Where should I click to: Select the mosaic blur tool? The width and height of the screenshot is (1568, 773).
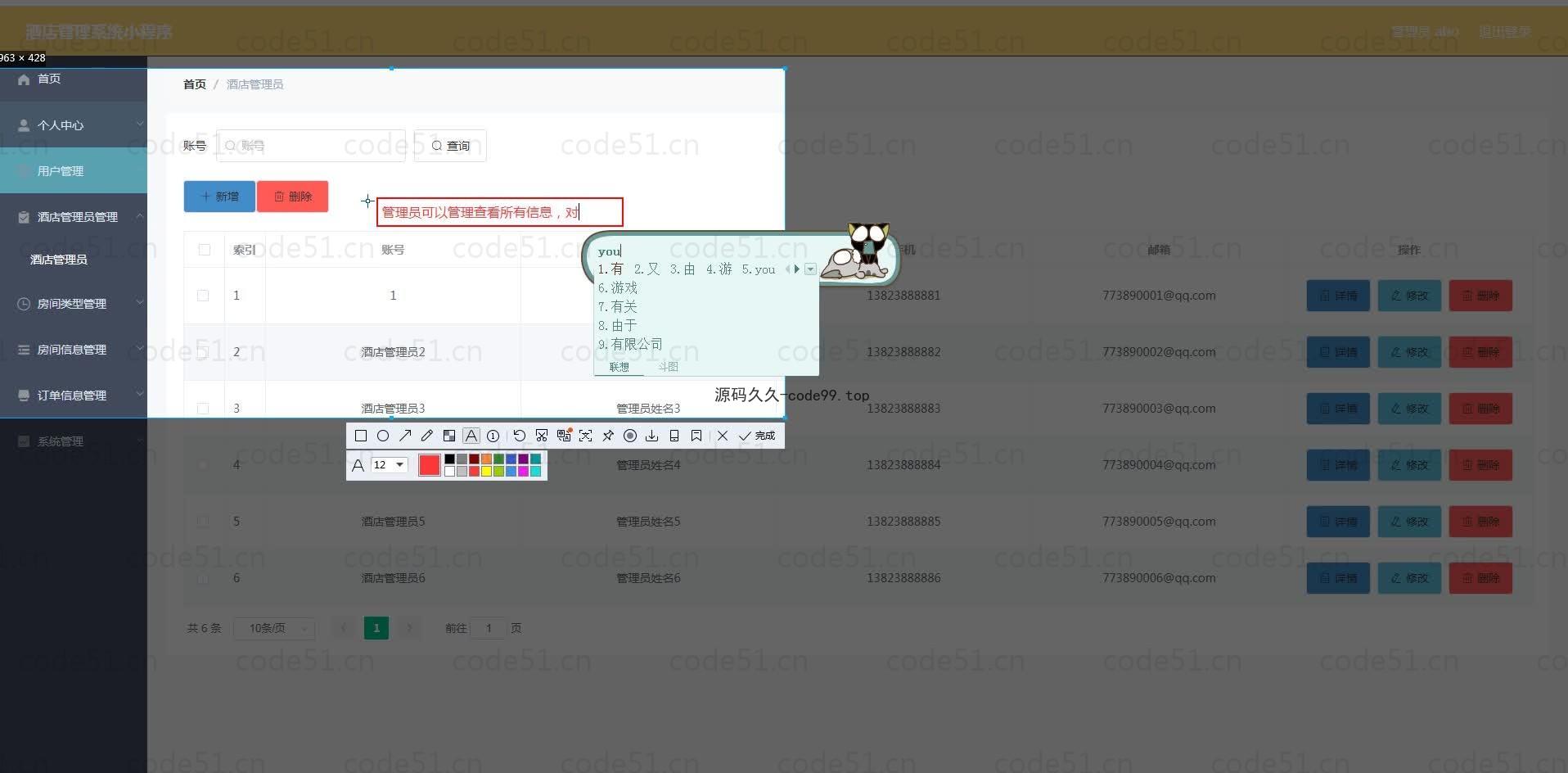[449, 436]
